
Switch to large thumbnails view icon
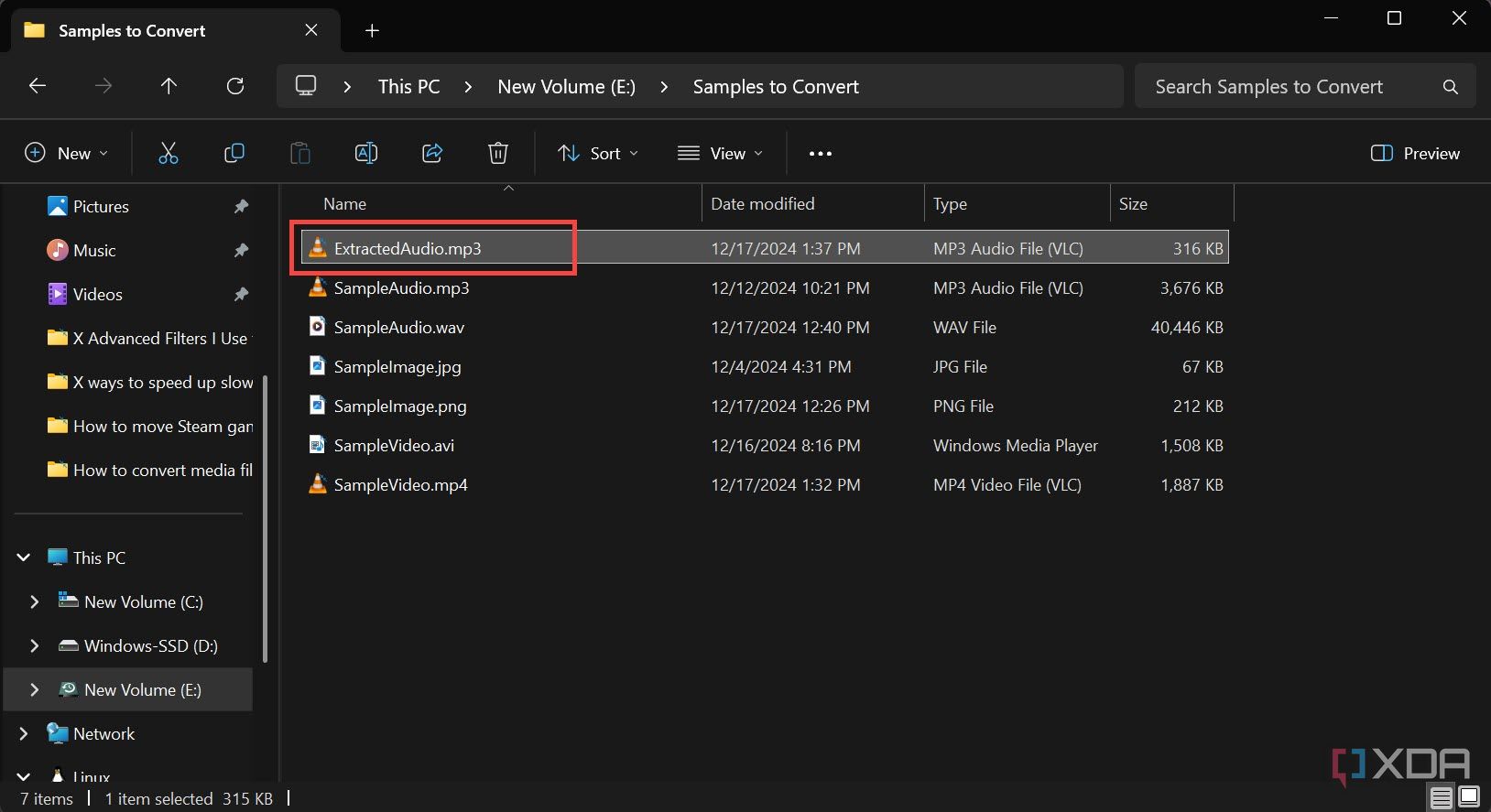pos(1468,797)
